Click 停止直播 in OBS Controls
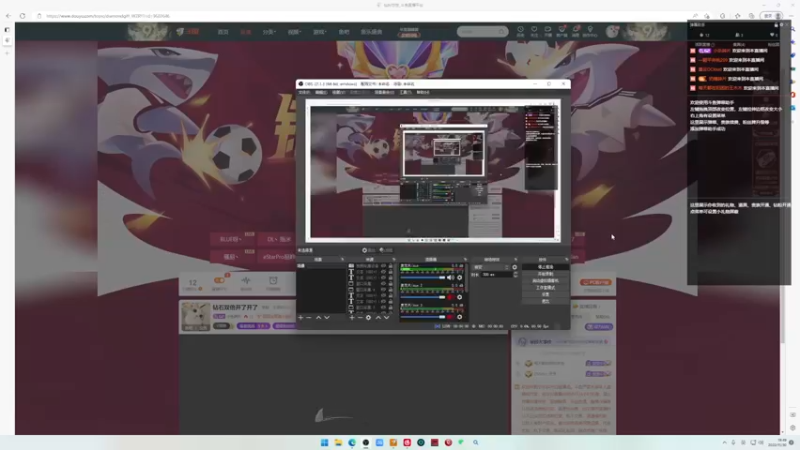The height and width of the screenshot is (450, 800). [x=545, y=267]
